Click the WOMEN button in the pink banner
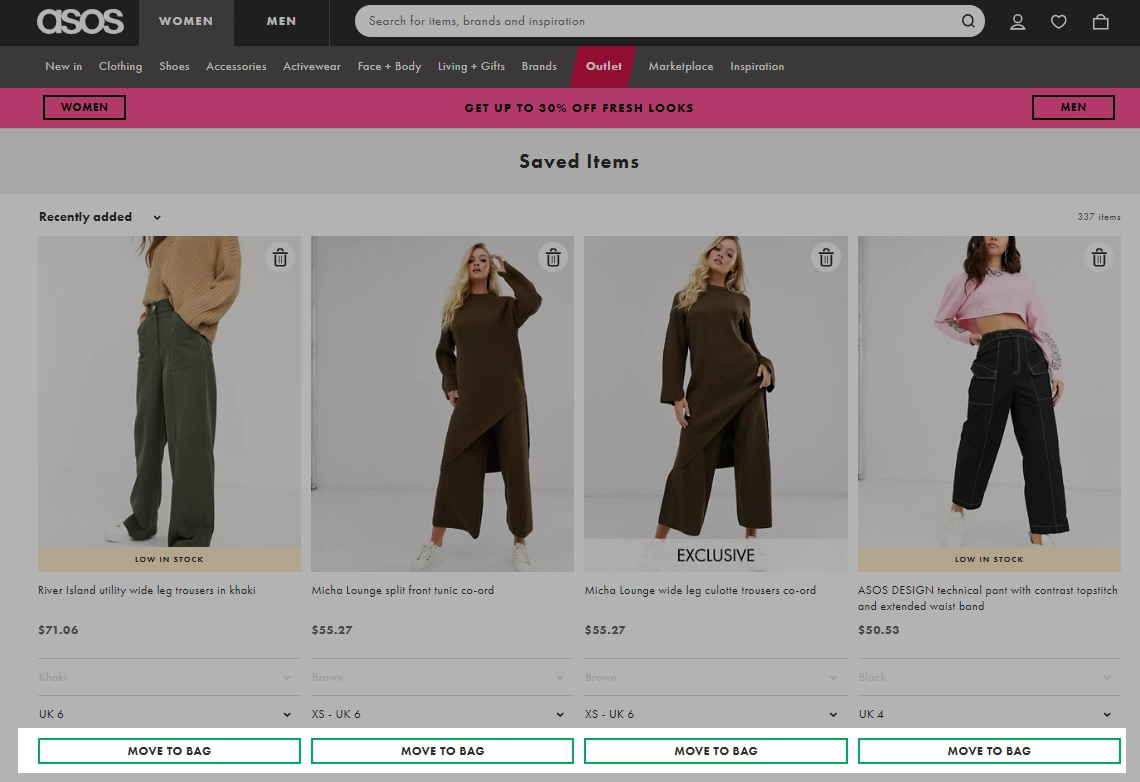This screenshot has width=1140, height=782. point(84,107)
